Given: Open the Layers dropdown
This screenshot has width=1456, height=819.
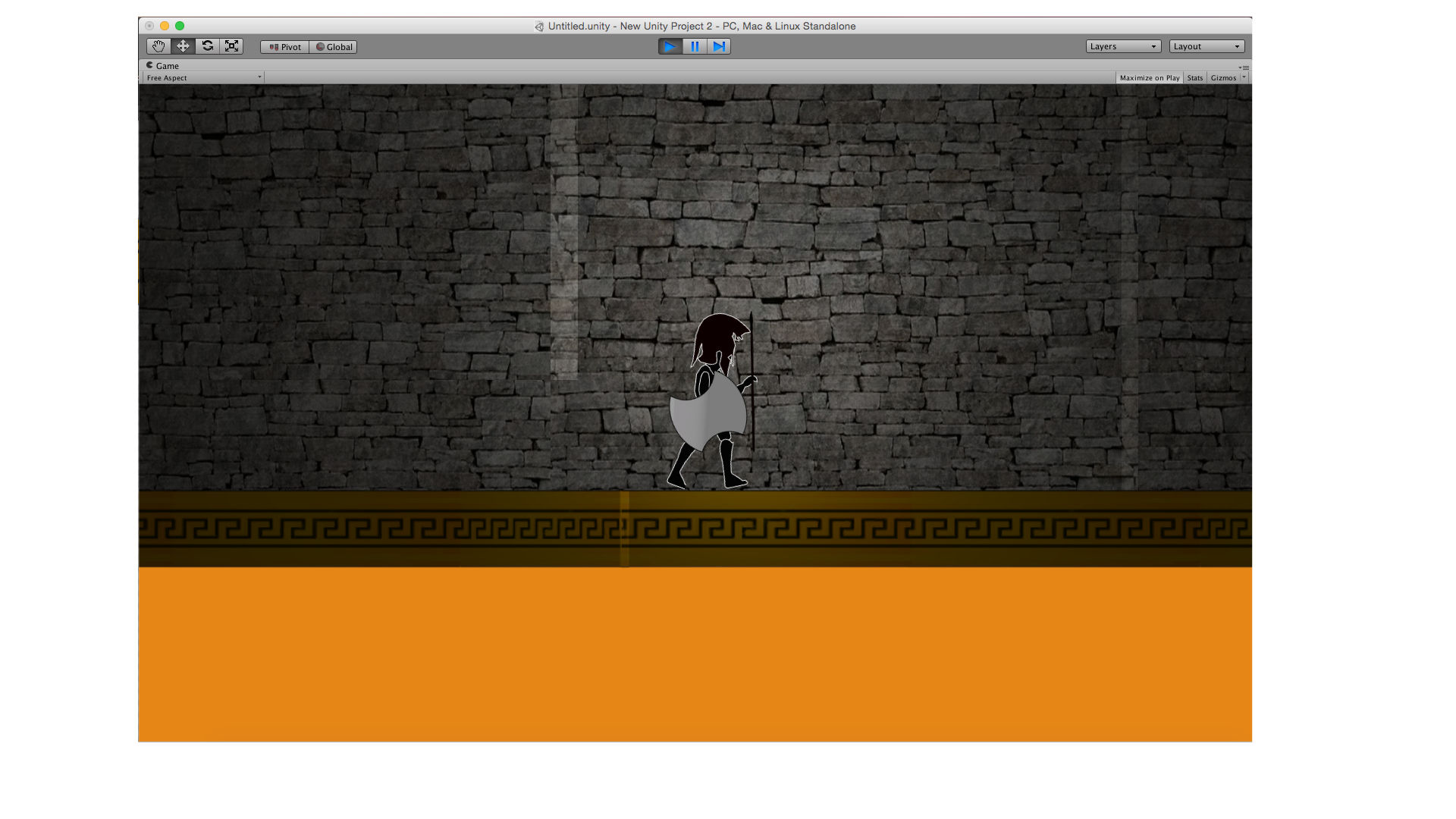Looking at the screenshot, I should [1122, 46].
